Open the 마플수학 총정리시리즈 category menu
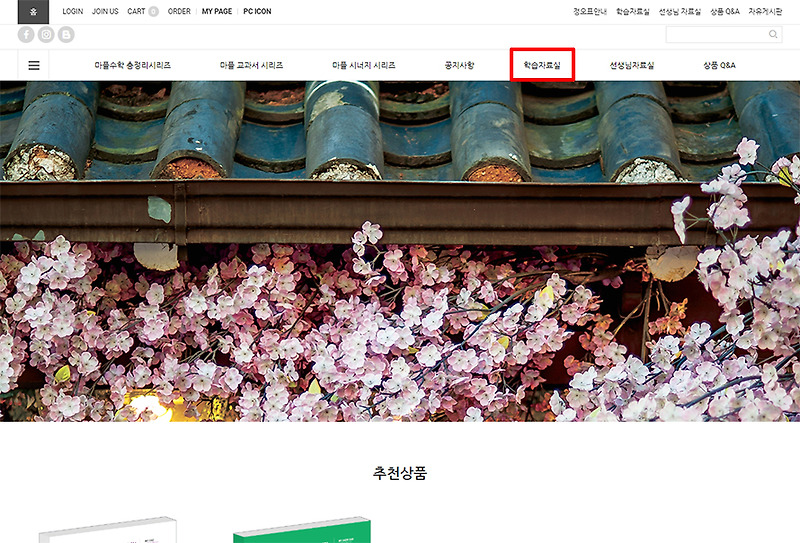This screenshot has width=800, height=543. [x=133, y=65]
